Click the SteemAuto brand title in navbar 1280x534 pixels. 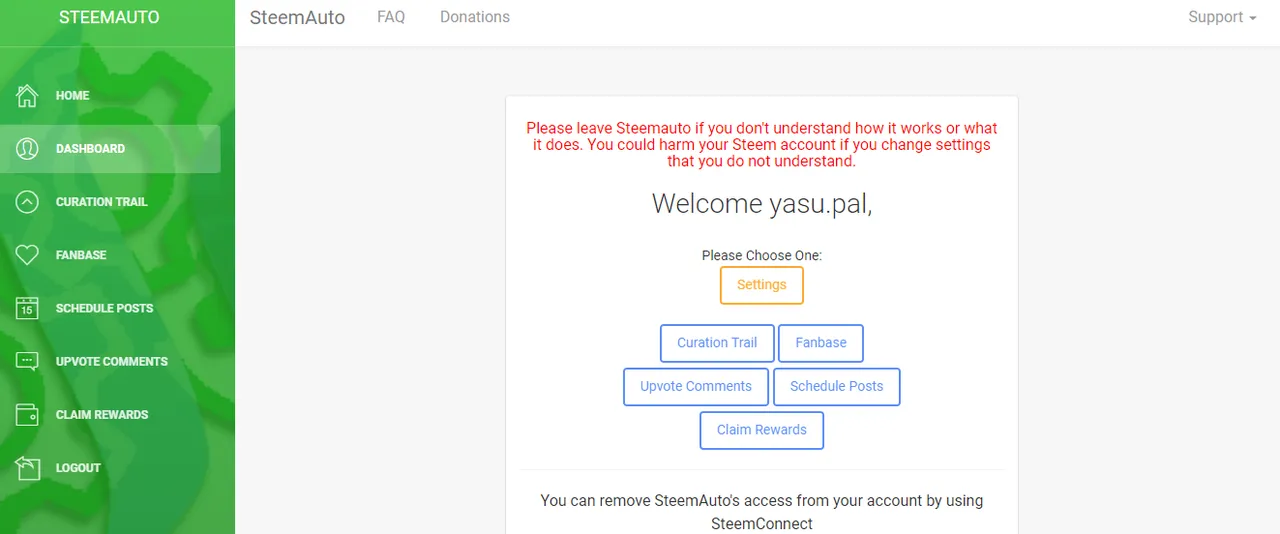[297, 18]
